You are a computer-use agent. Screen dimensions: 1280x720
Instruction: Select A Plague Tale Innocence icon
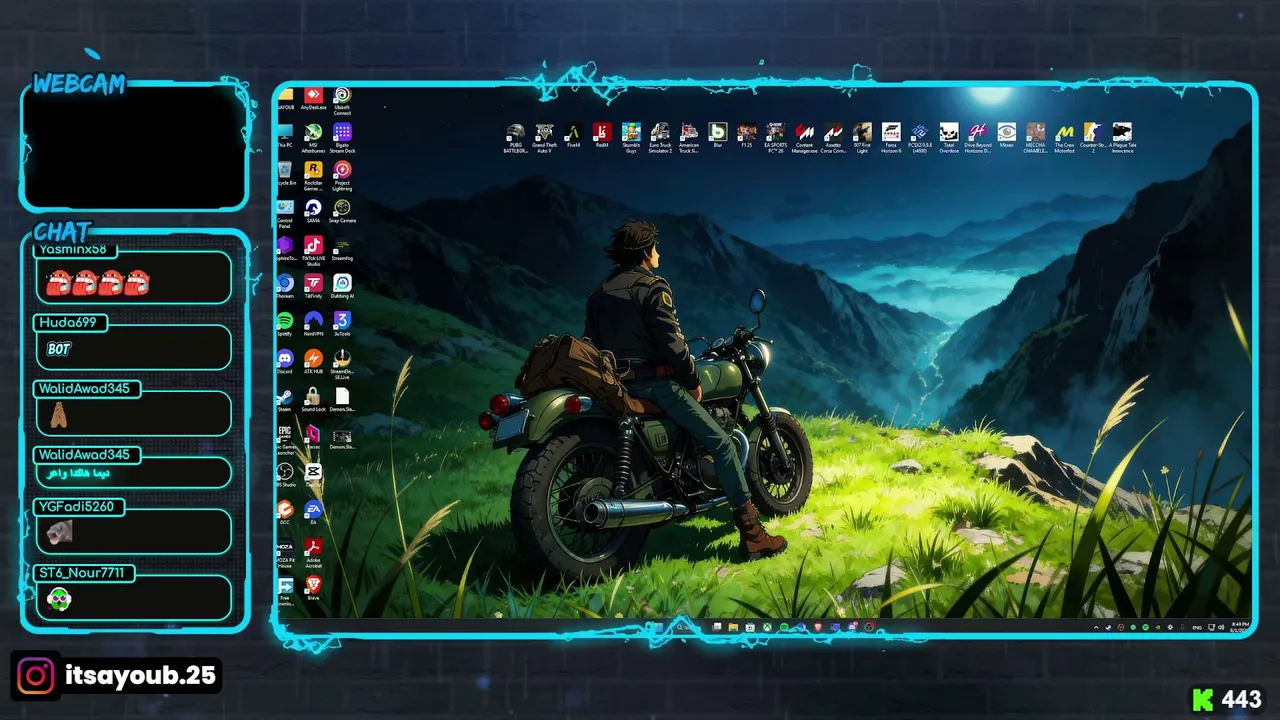(x=1123, y=138)
